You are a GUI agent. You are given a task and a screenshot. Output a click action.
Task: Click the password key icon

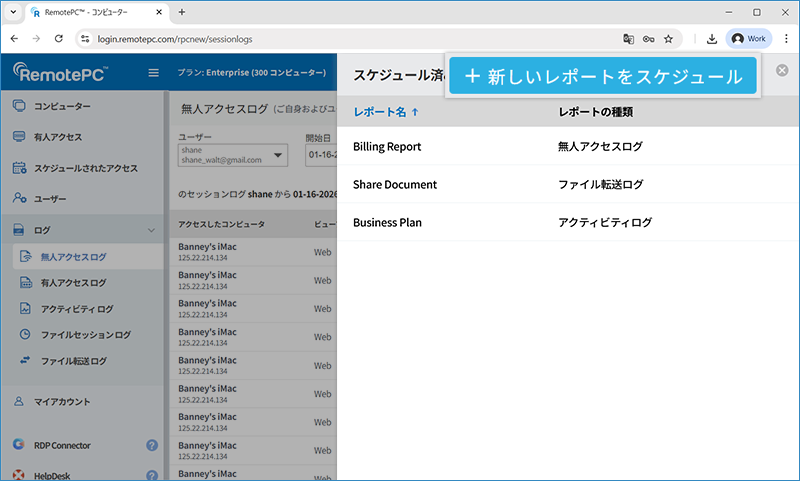coord(648,39)
